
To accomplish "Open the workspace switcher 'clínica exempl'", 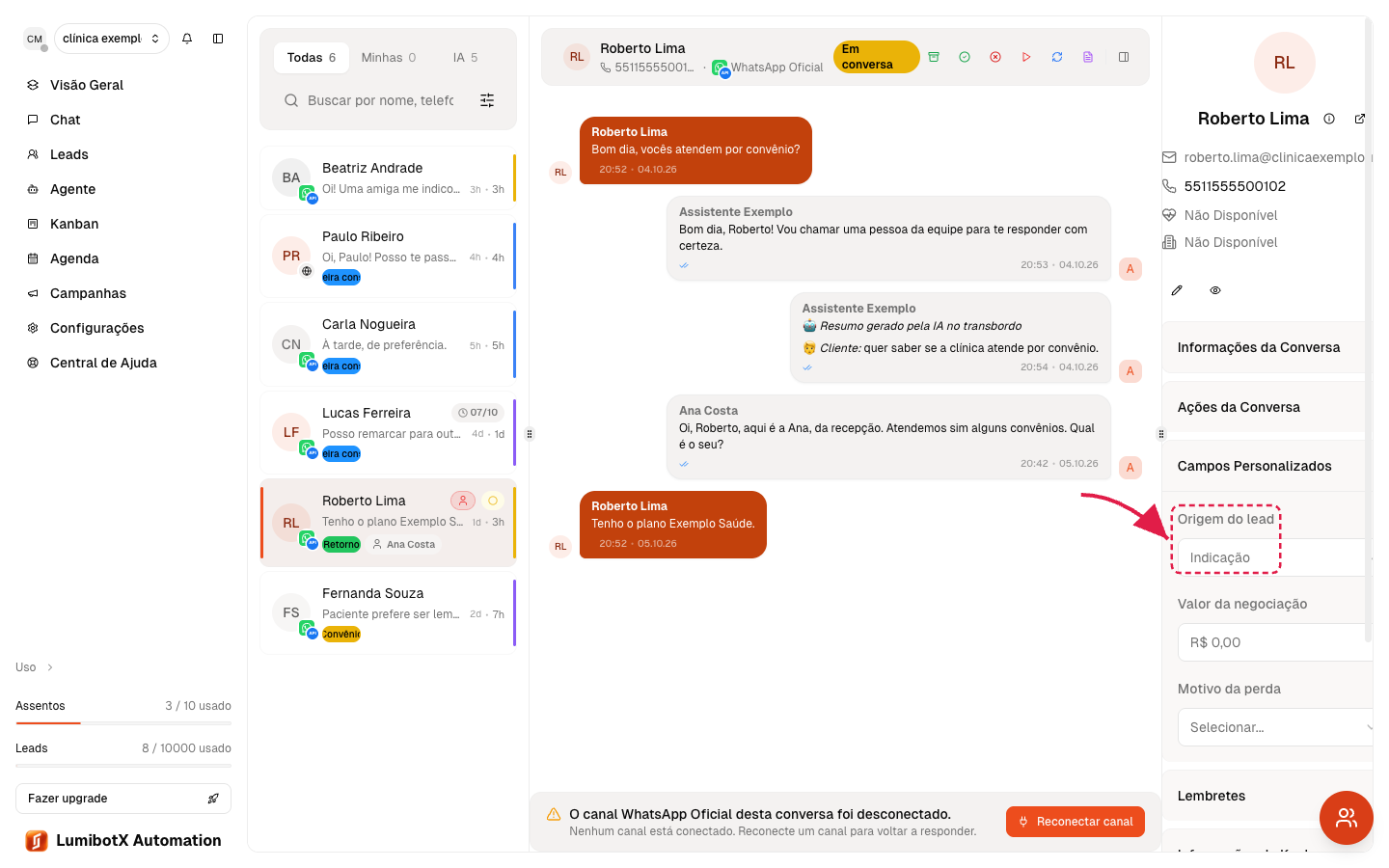I will [112, 39].
